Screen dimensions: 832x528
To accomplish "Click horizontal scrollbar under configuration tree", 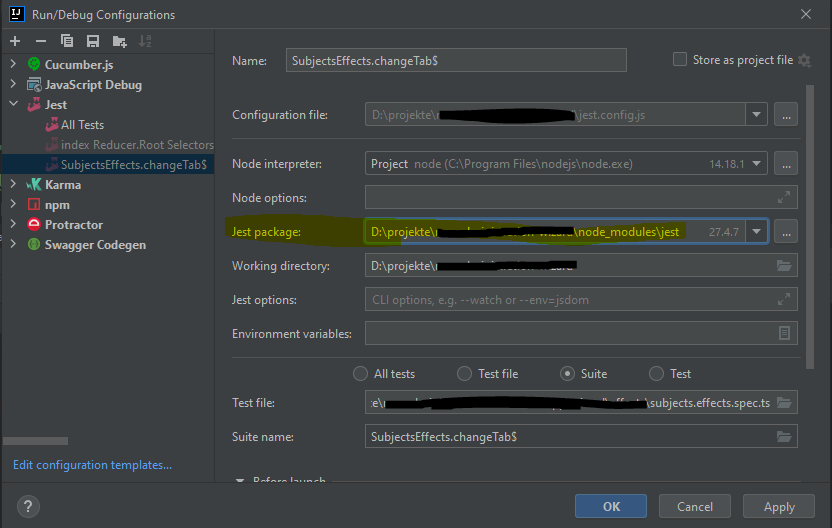I will pyautogui.click(x=36, y=441).
